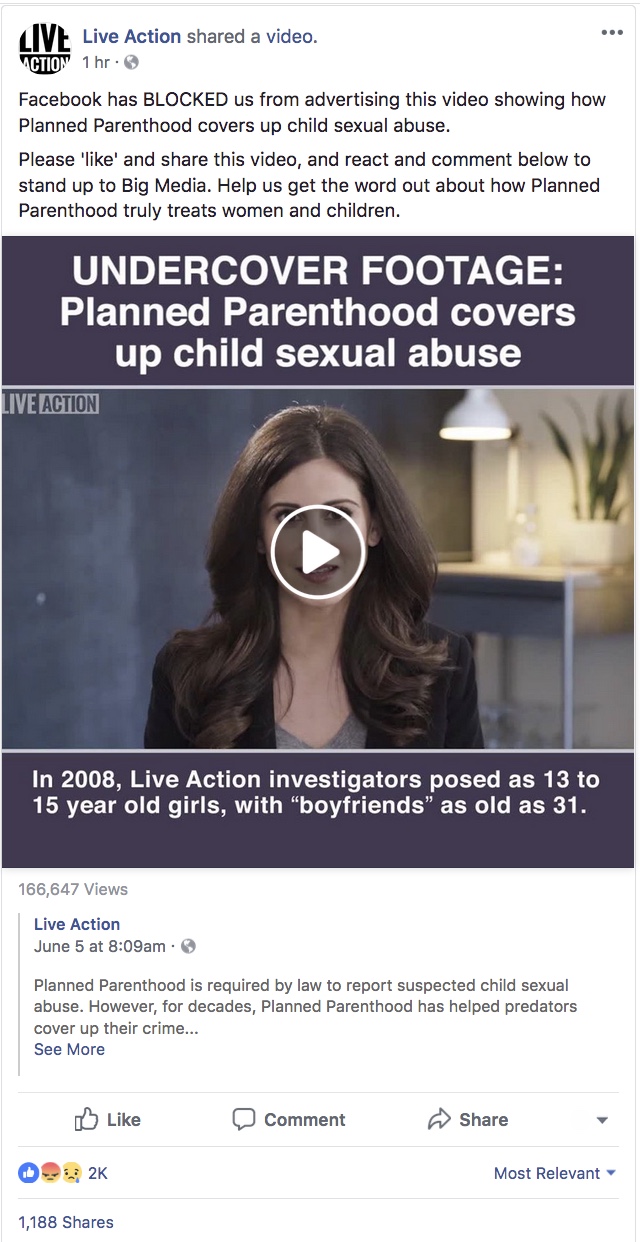
Task: Open the 2K reactions count
Action: (x=97, y=1173)
